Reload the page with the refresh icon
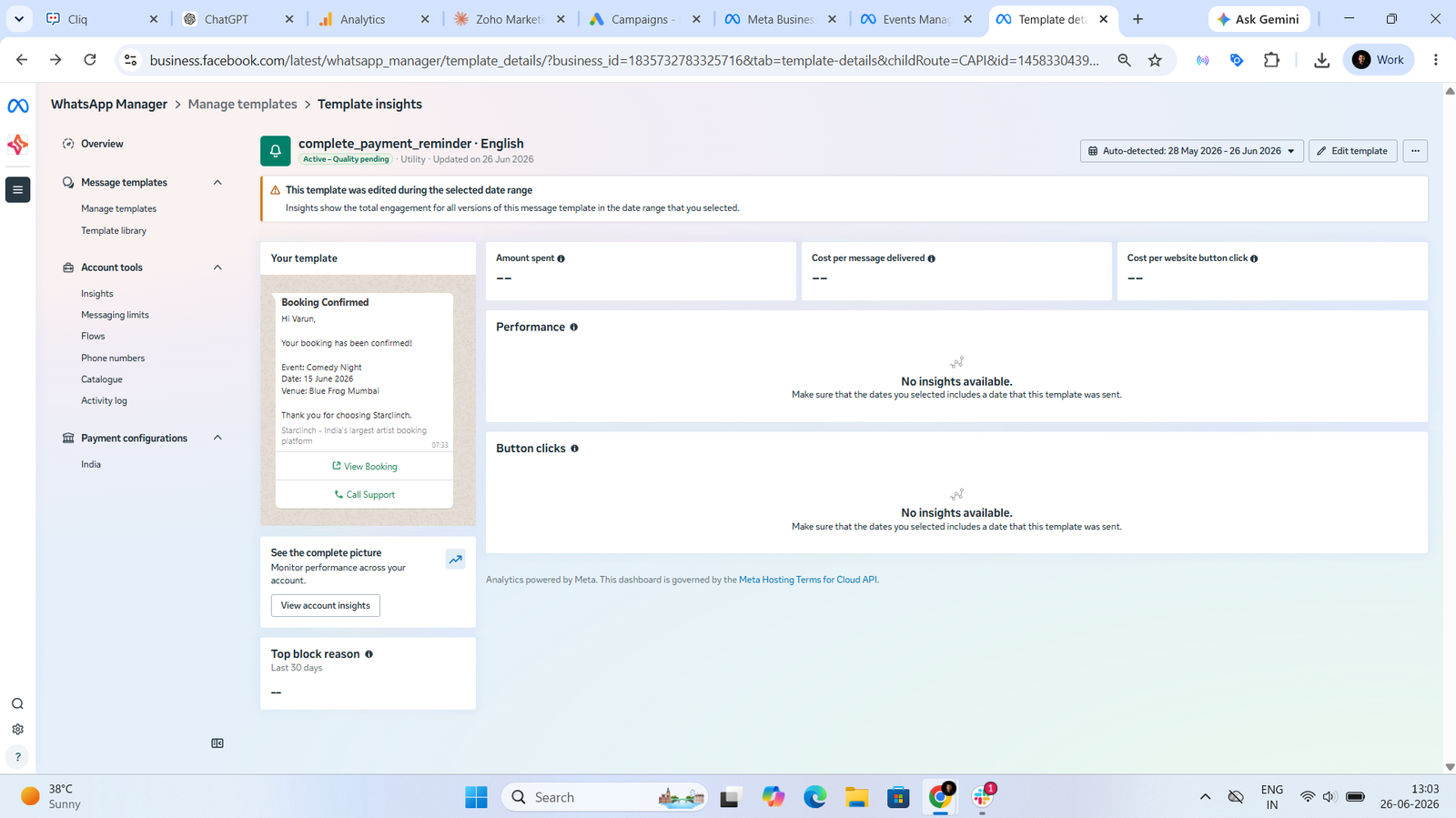The width and height of the screenshot is (1456, 818). [90, 60]
